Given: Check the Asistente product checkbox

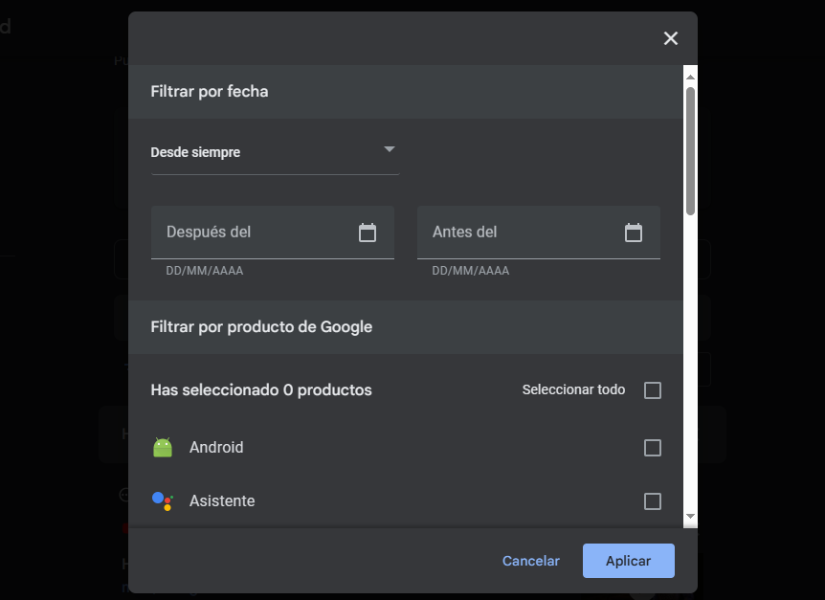Looking at the screenshot, I should point(652,501).
